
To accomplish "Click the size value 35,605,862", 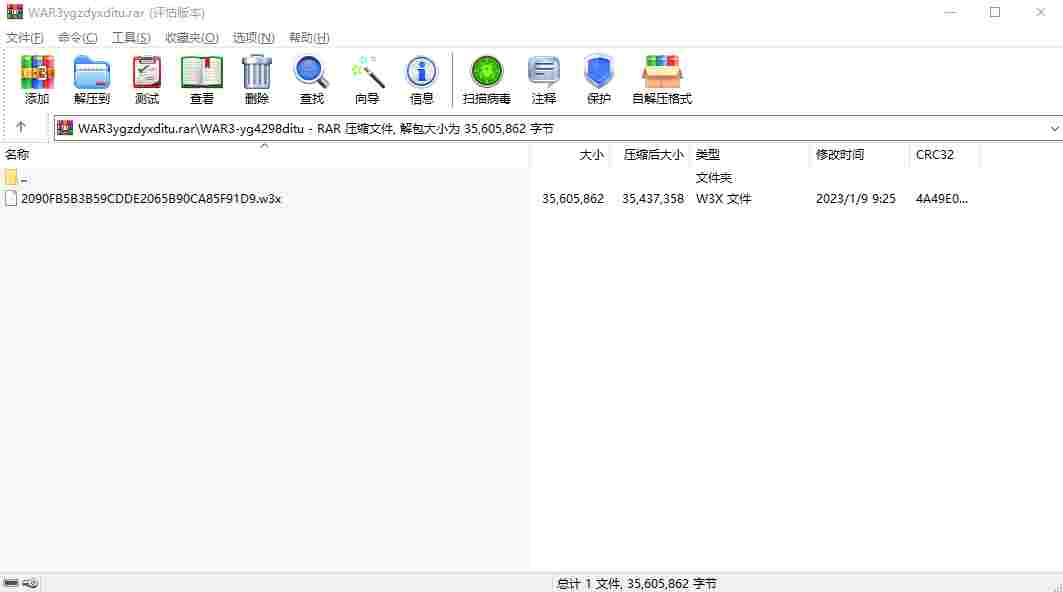I will [x=573, y=199].
